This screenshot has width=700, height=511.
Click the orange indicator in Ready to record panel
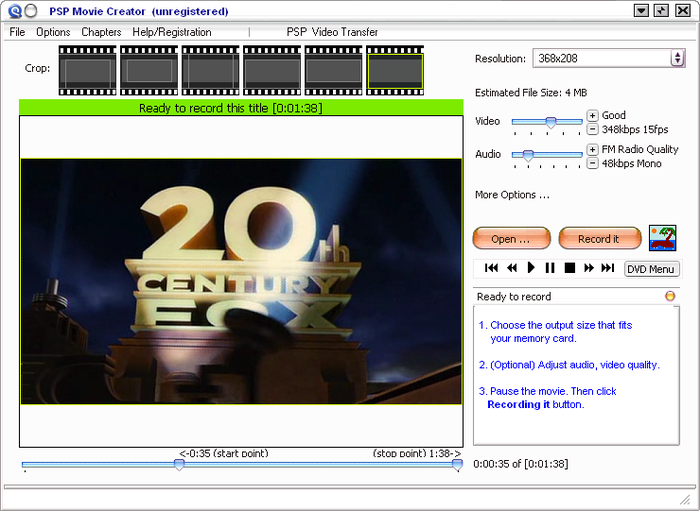670,296
